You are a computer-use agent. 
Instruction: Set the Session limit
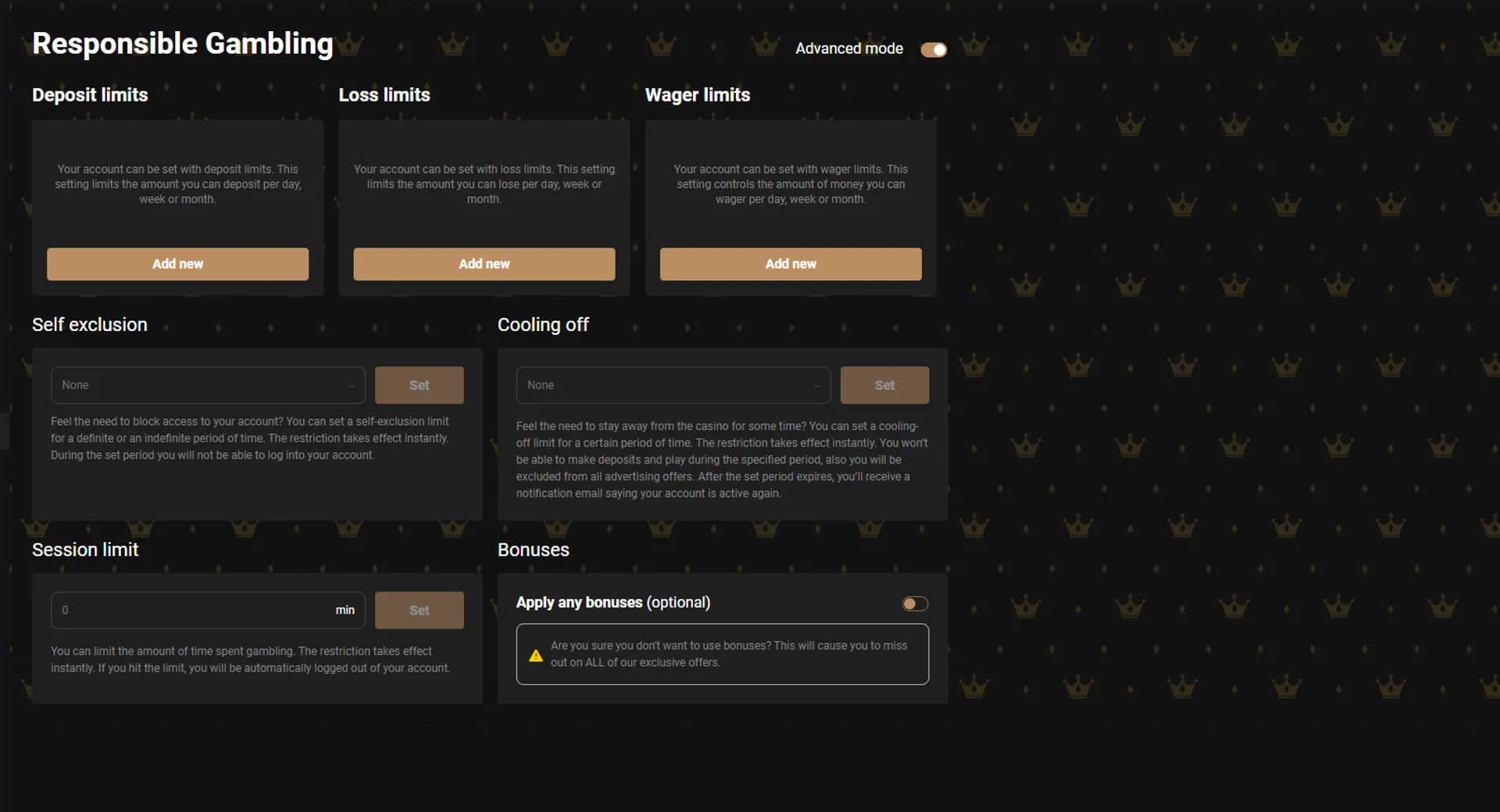coord(419,610)
